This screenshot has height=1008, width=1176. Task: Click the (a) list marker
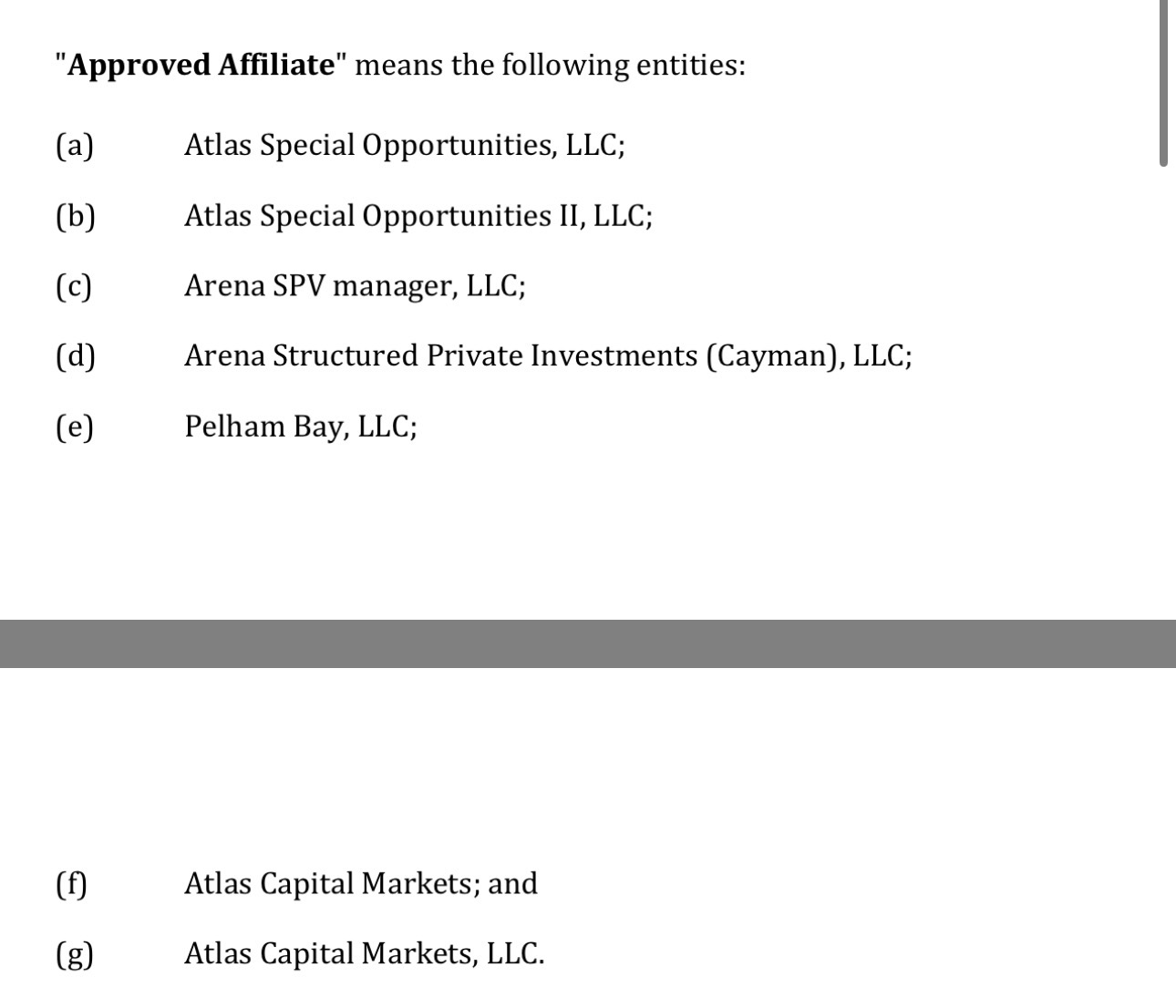[x=75, y=146]
